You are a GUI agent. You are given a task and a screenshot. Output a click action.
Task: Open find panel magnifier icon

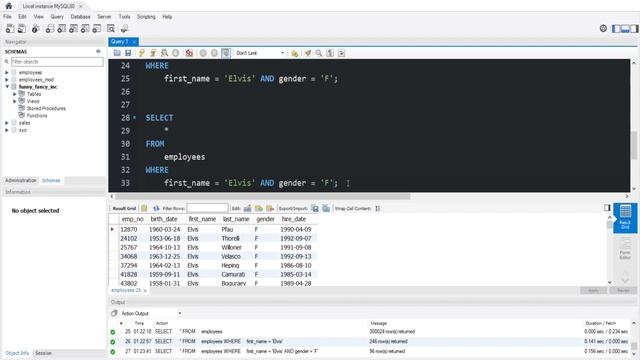(319, 53)
